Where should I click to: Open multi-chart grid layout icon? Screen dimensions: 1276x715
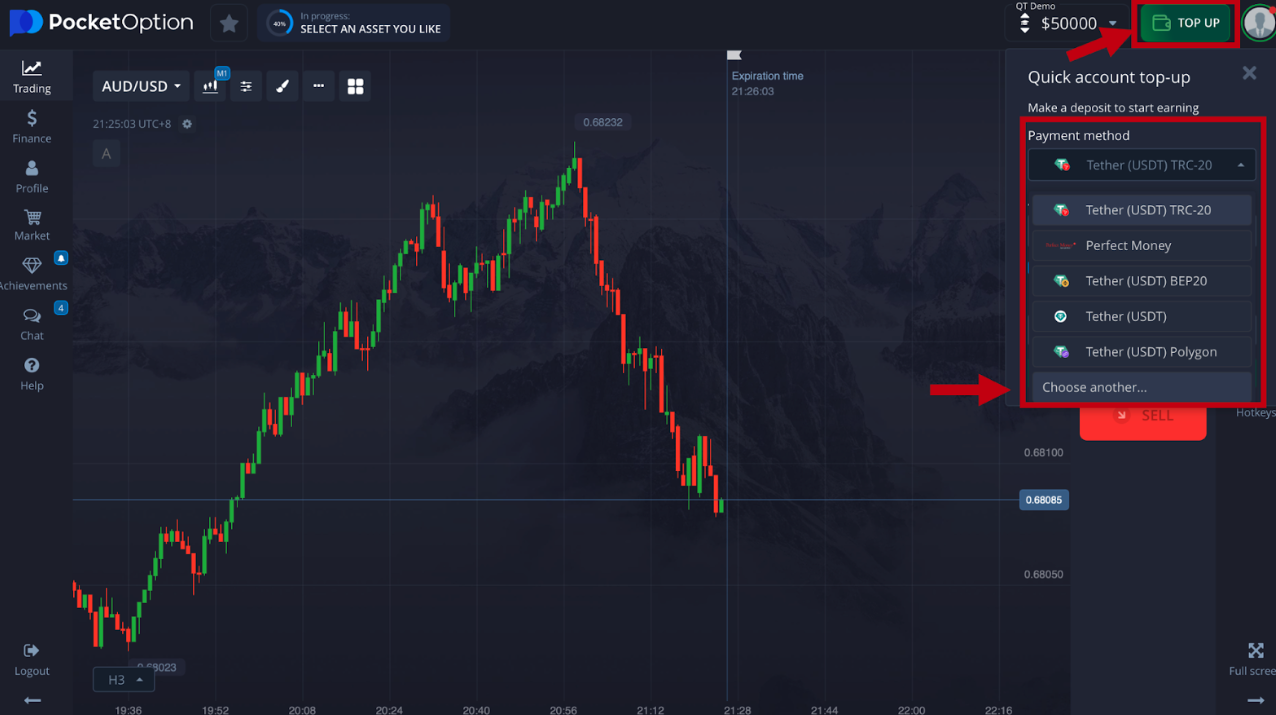355,86
